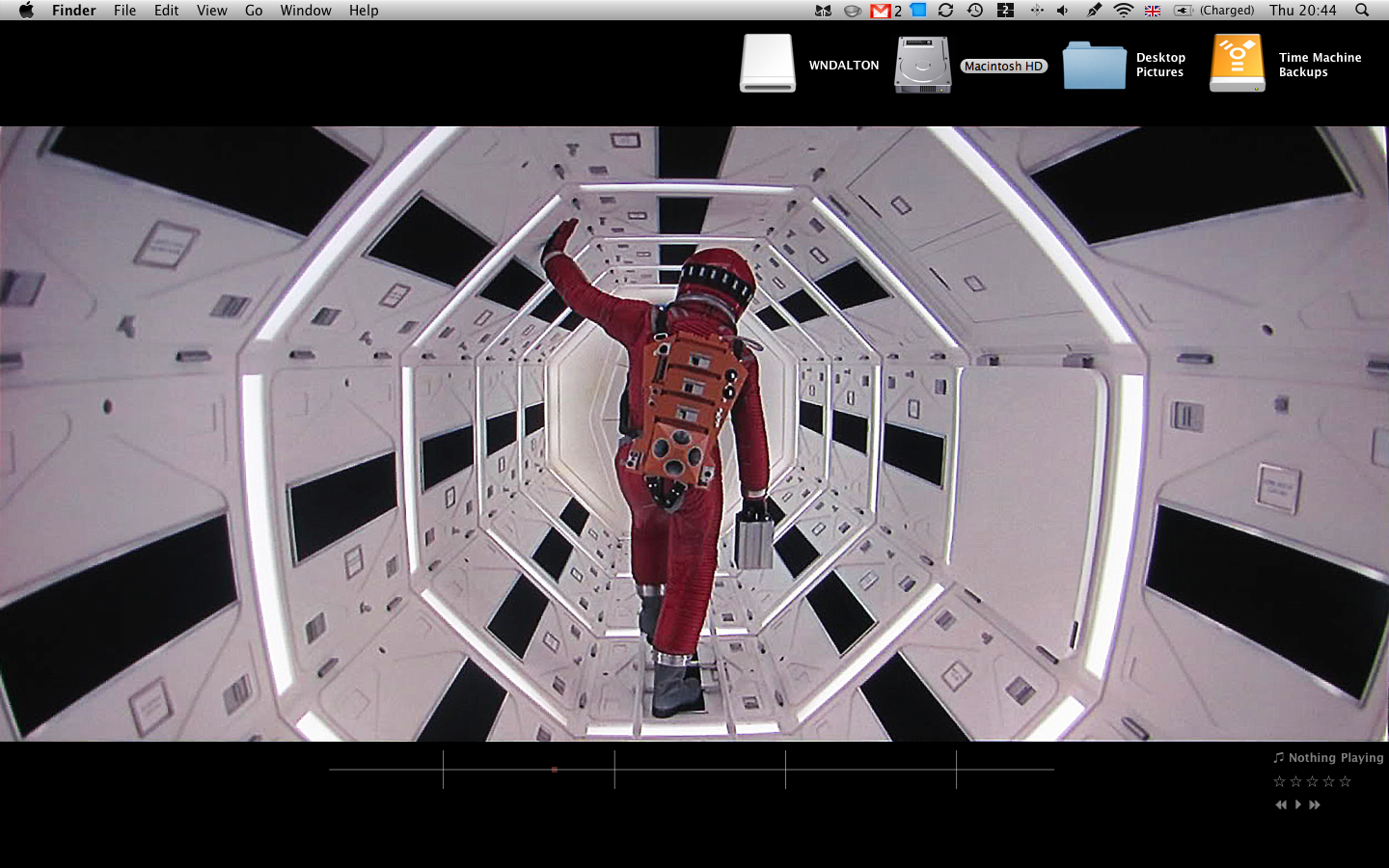The width and height of the screenshot is (1389, 868).
Task: Click the Desktop Pictures label
Action: click(x=1160, y=65)
